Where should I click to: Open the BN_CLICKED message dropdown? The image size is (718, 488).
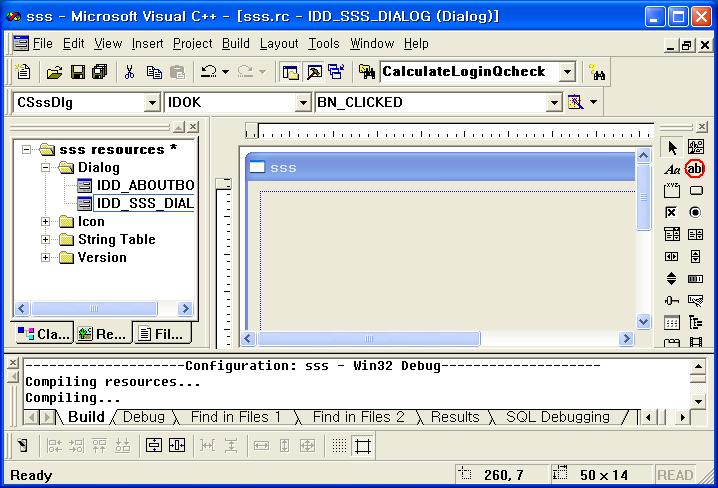coord(554,103)
